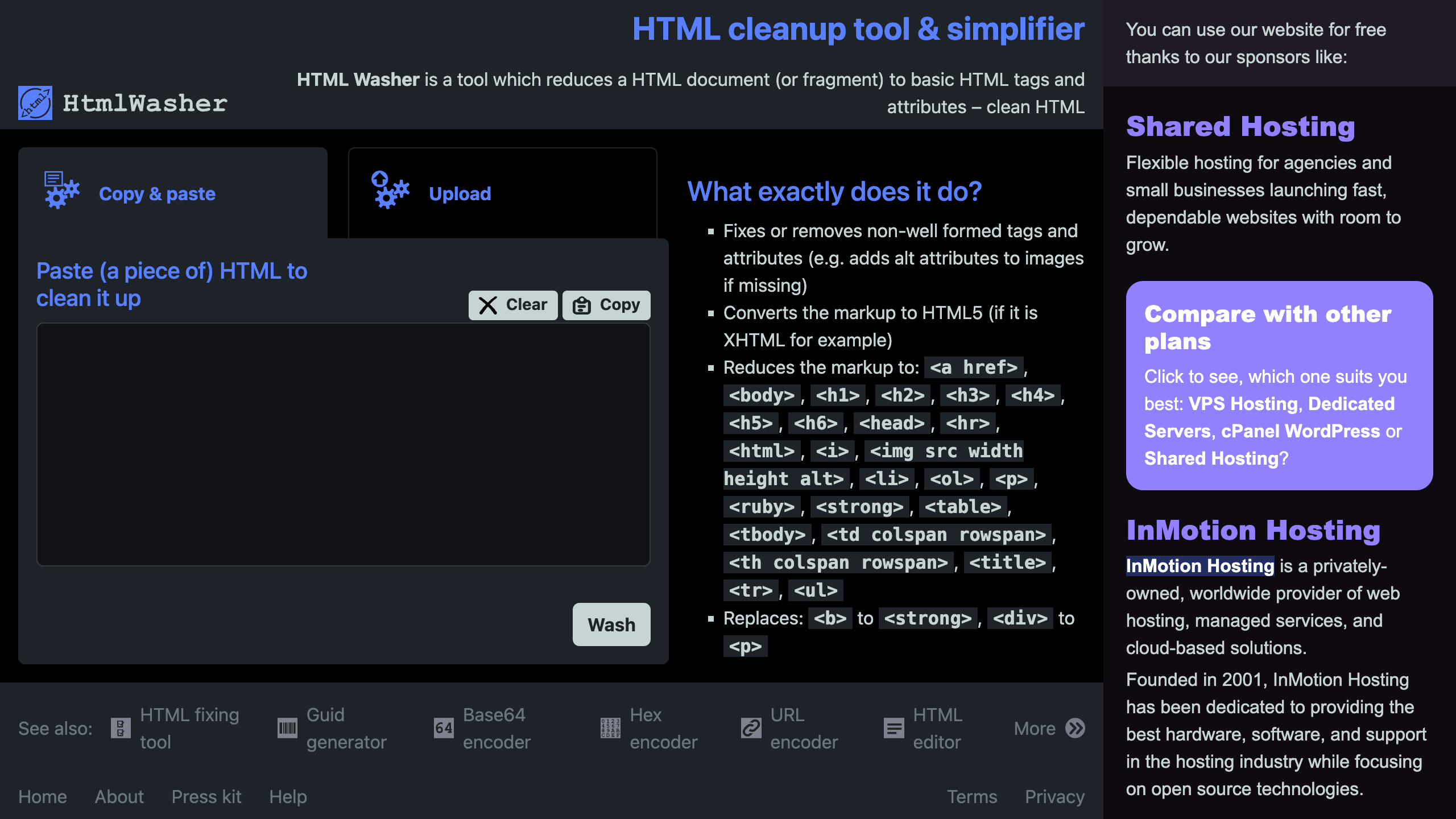The width and height of the screenshot is (1456, 819).
Task: Click the Wash button
Action: tap(611, 624)
